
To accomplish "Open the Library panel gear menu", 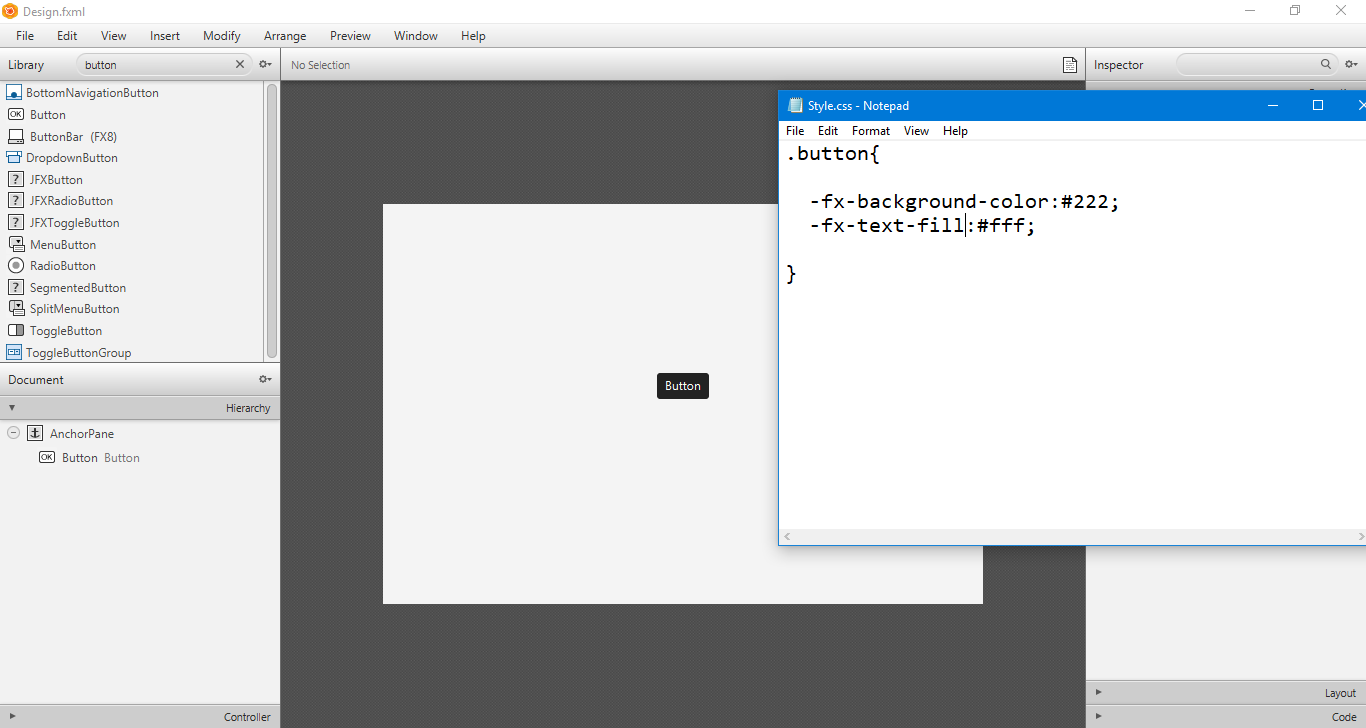I will point(264,63).
